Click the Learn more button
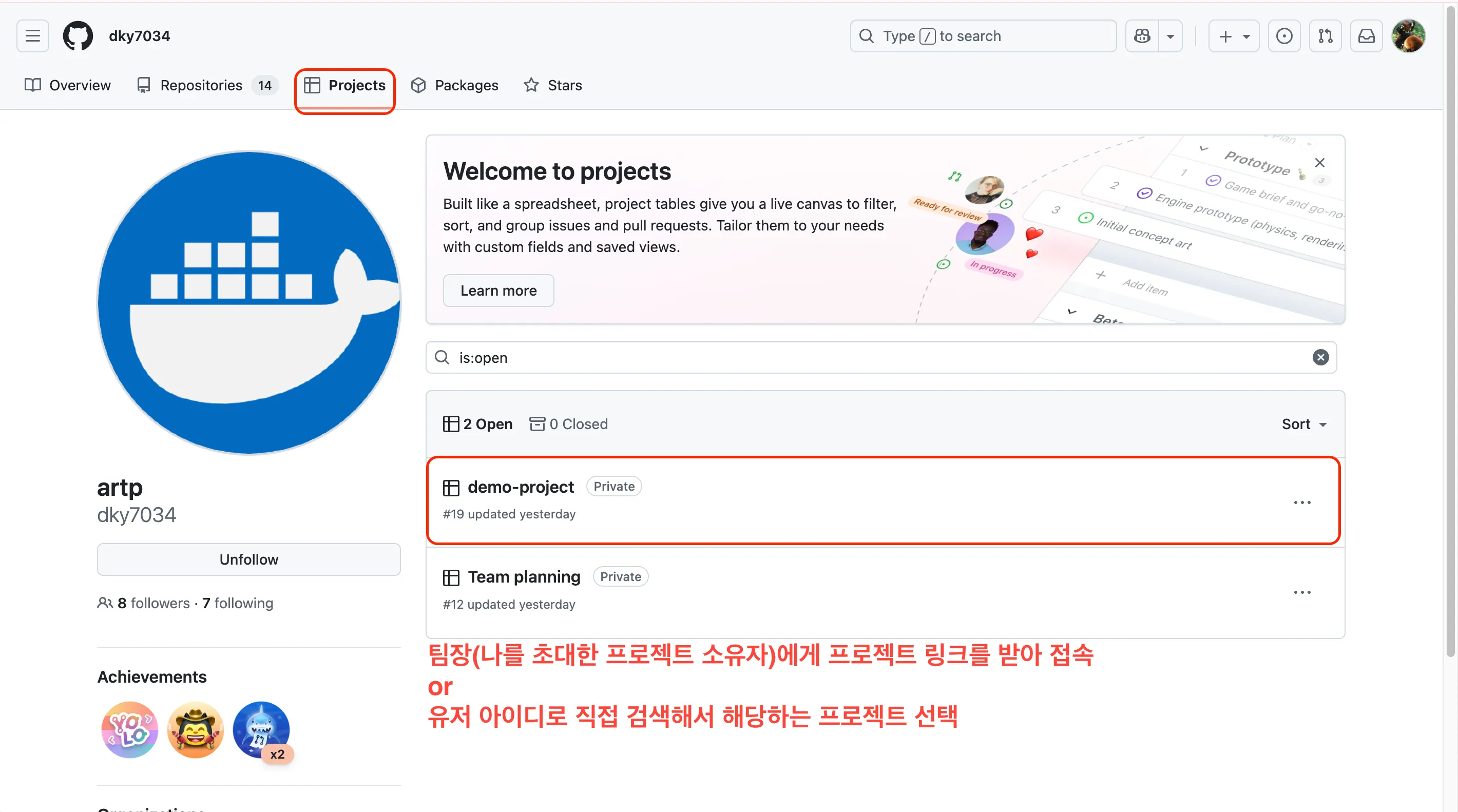Image resolution: width=1458 pixels, height=812 pixels. click(498, 291)
